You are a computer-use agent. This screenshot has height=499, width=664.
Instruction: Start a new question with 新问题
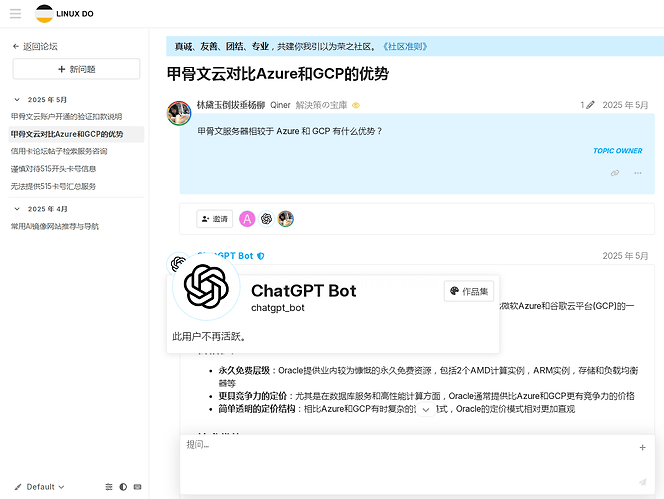coord(76,69)
